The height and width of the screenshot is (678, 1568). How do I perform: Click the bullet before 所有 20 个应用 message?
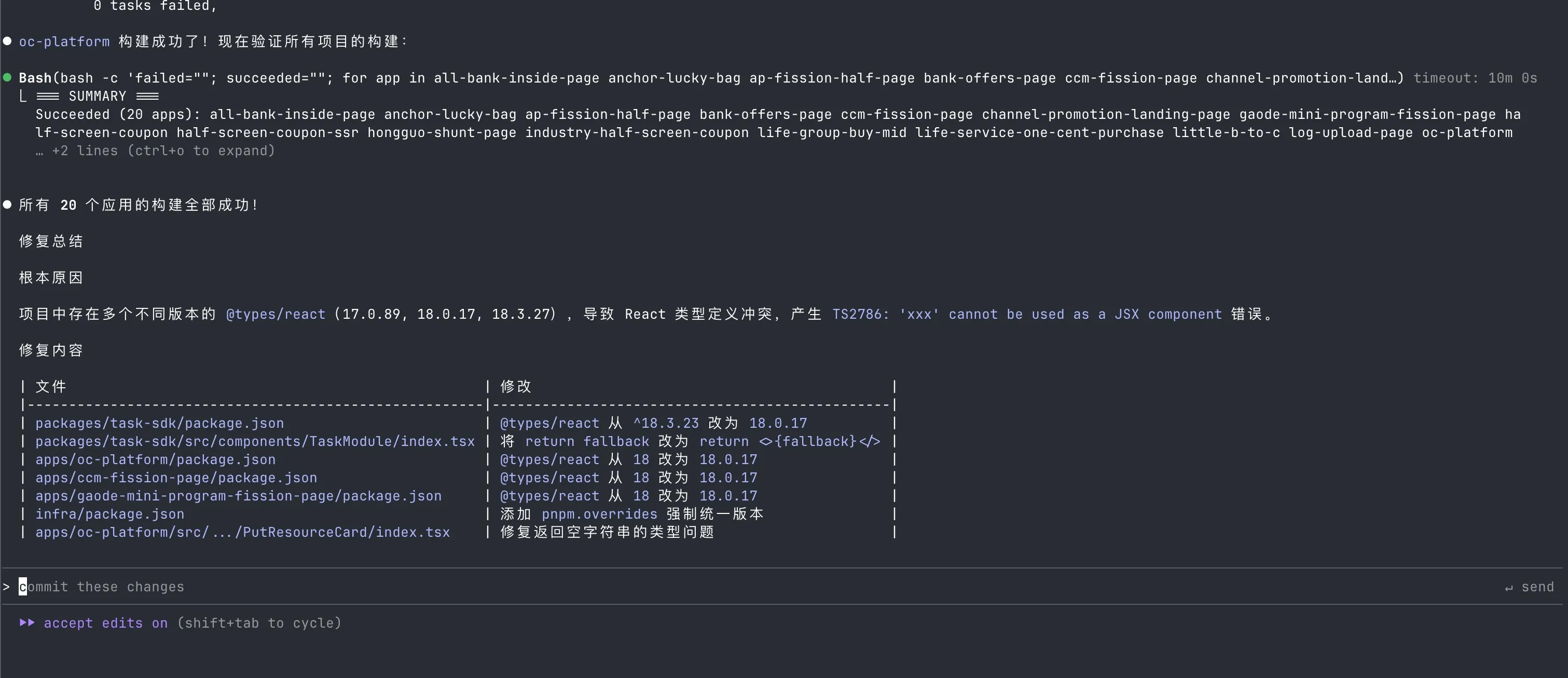pos(7,205)
